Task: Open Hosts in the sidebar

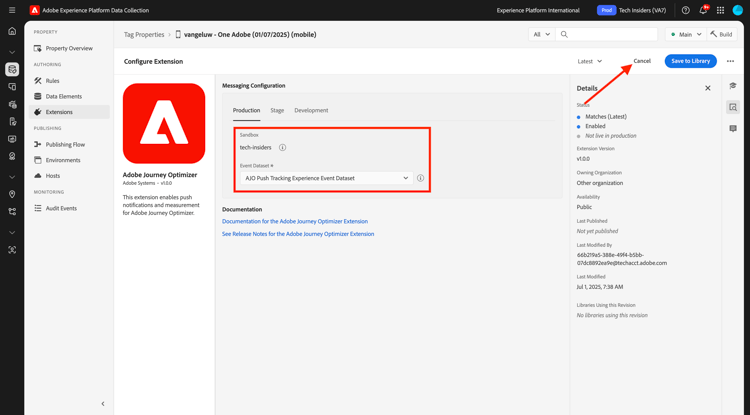Action: (x=69, y=175)
